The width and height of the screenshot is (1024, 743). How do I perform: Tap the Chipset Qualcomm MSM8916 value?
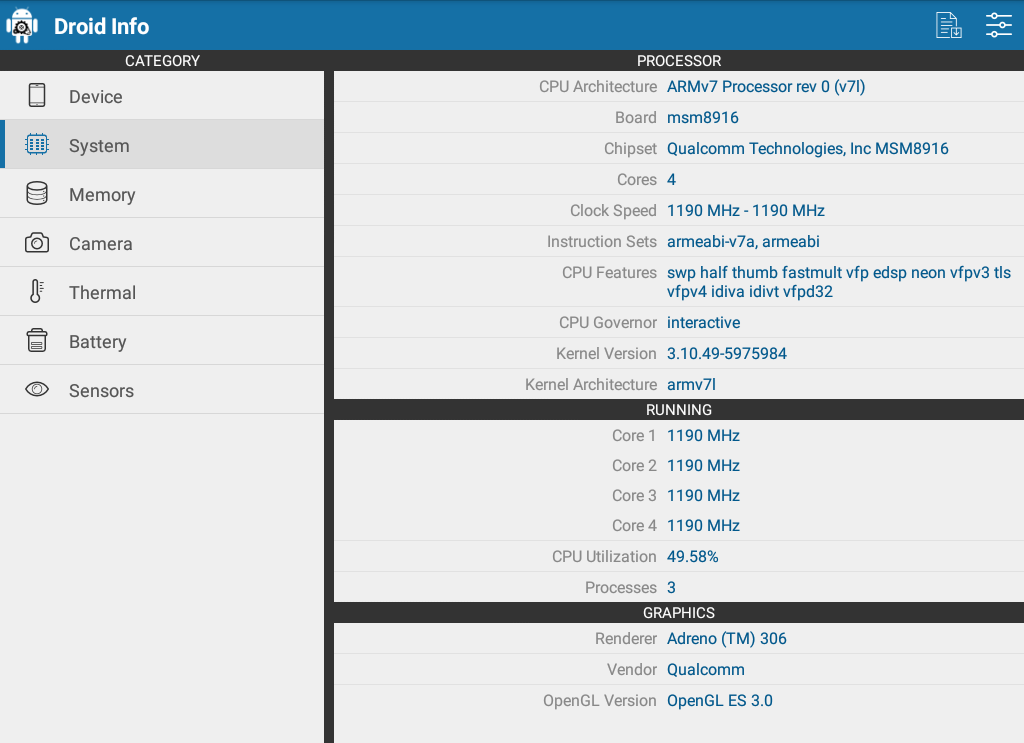click(807, 149)
